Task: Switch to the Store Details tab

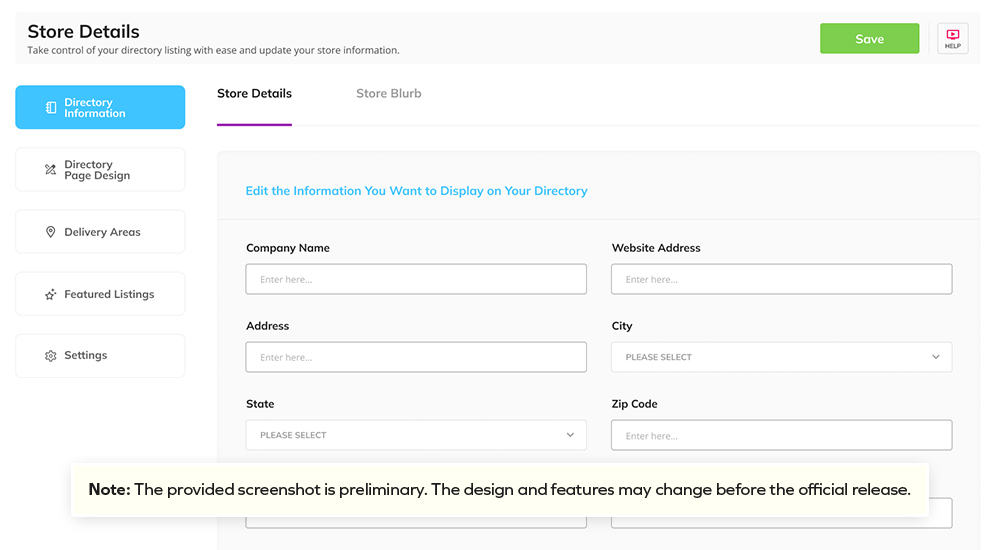Action: (x=254, y=94)
